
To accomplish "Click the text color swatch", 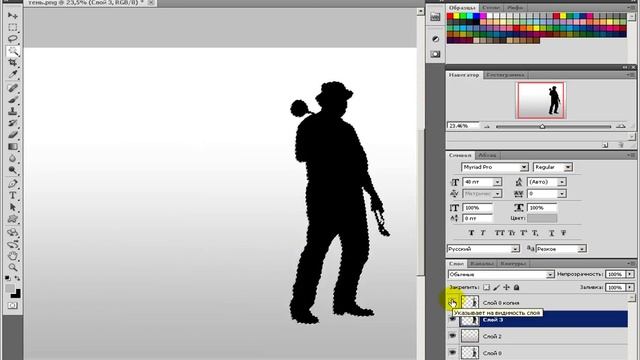I will click(542, 218).
